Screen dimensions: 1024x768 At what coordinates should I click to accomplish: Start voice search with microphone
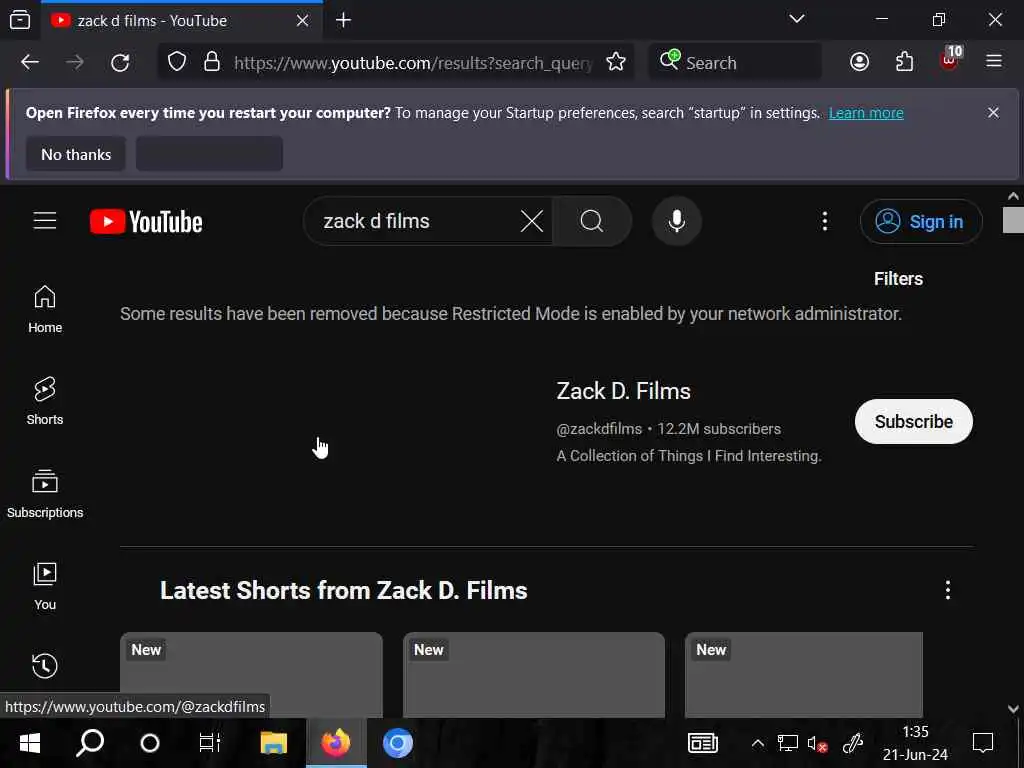(677, 221)
